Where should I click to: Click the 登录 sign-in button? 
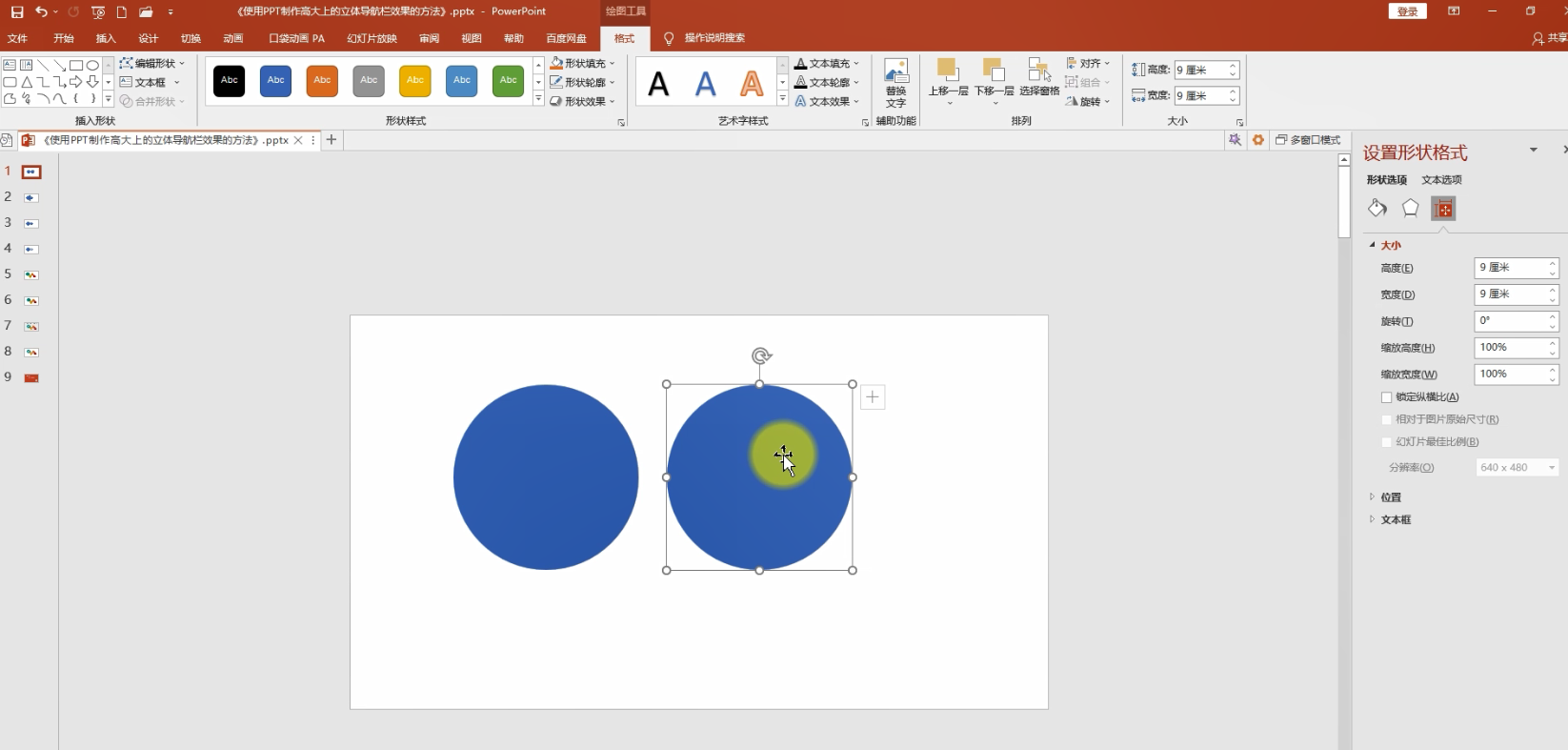(x=1408, y=11)
